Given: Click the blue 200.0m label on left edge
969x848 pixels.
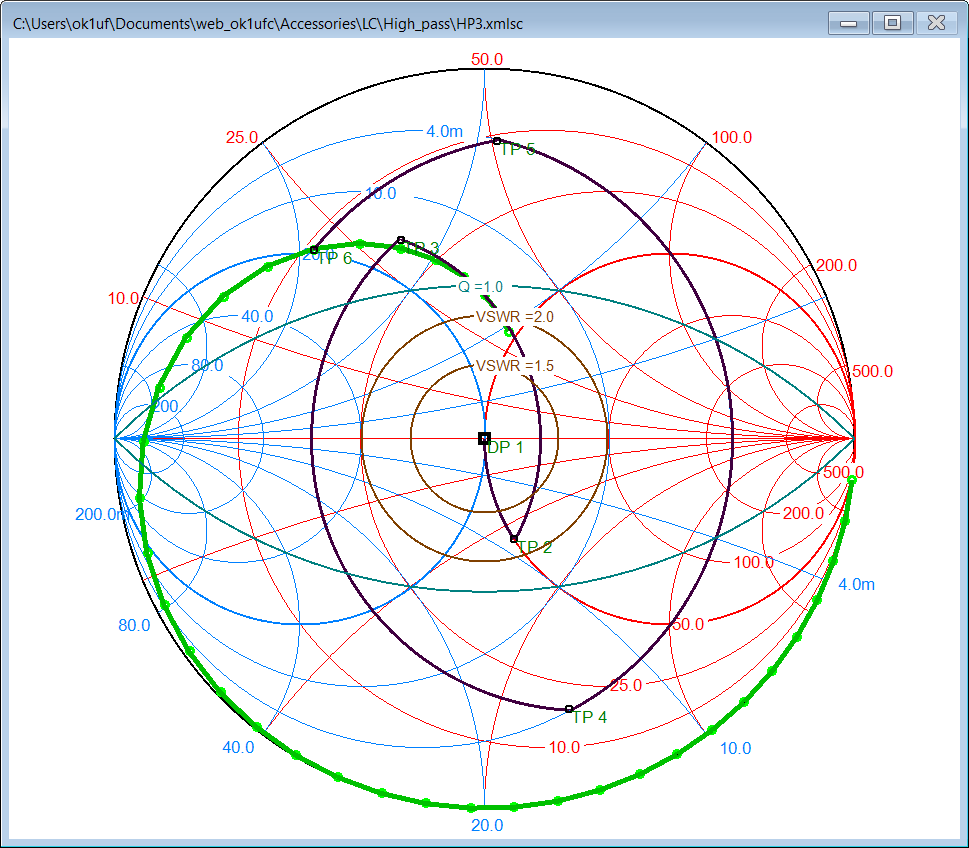Looking at the screenshot, I should [102, 515].
